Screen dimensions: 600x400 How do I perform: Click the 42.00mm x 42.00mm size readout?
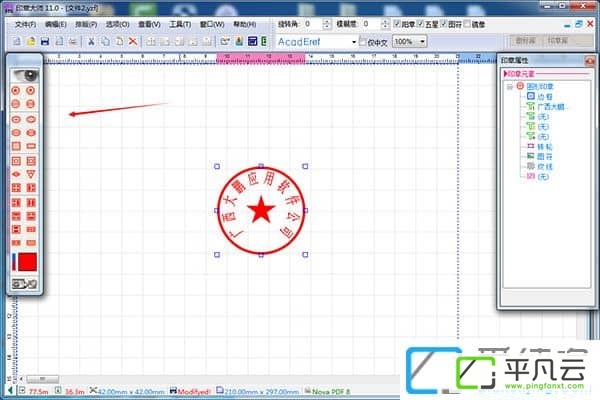(130, 392)
